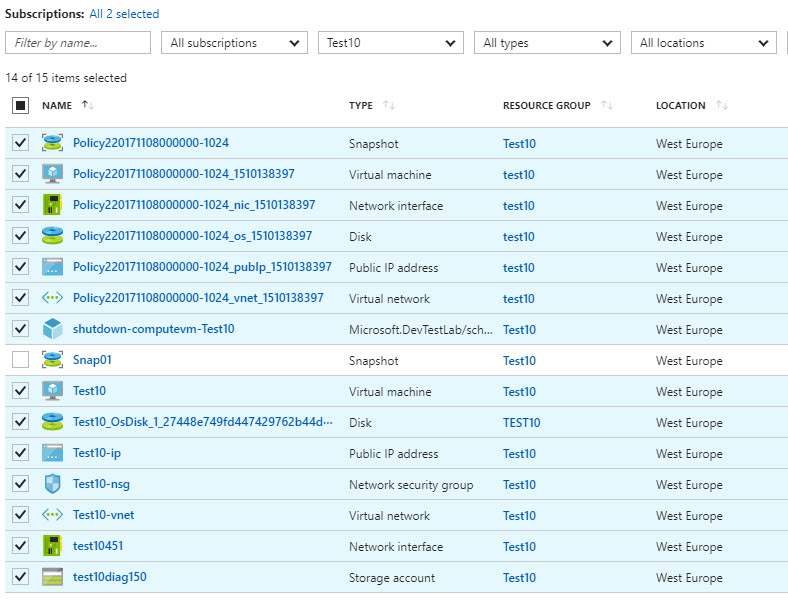This screenshot has height=606, width=788.
Task: Uncheck the Policy220171108000000-1024_1510138397 virtual machine row
Action: pyautogui.click(x=20, y=174)
